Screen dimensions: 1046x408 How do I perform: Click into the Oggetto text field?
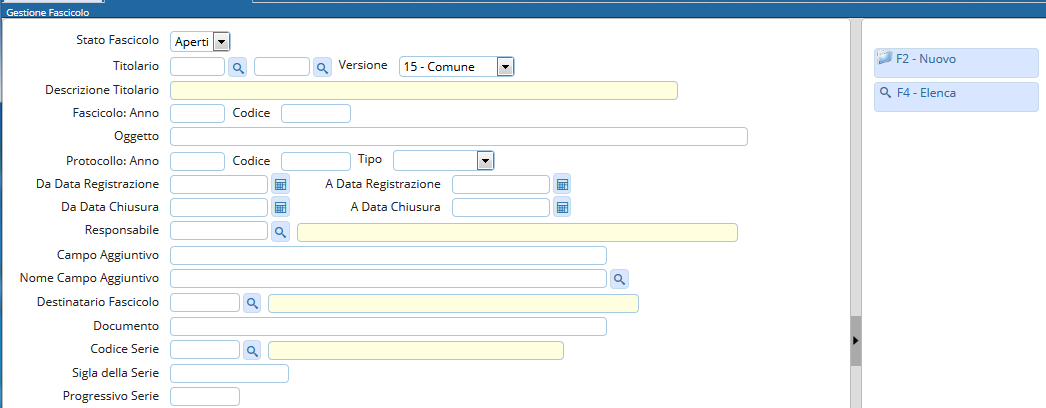(x=458, y=137)
